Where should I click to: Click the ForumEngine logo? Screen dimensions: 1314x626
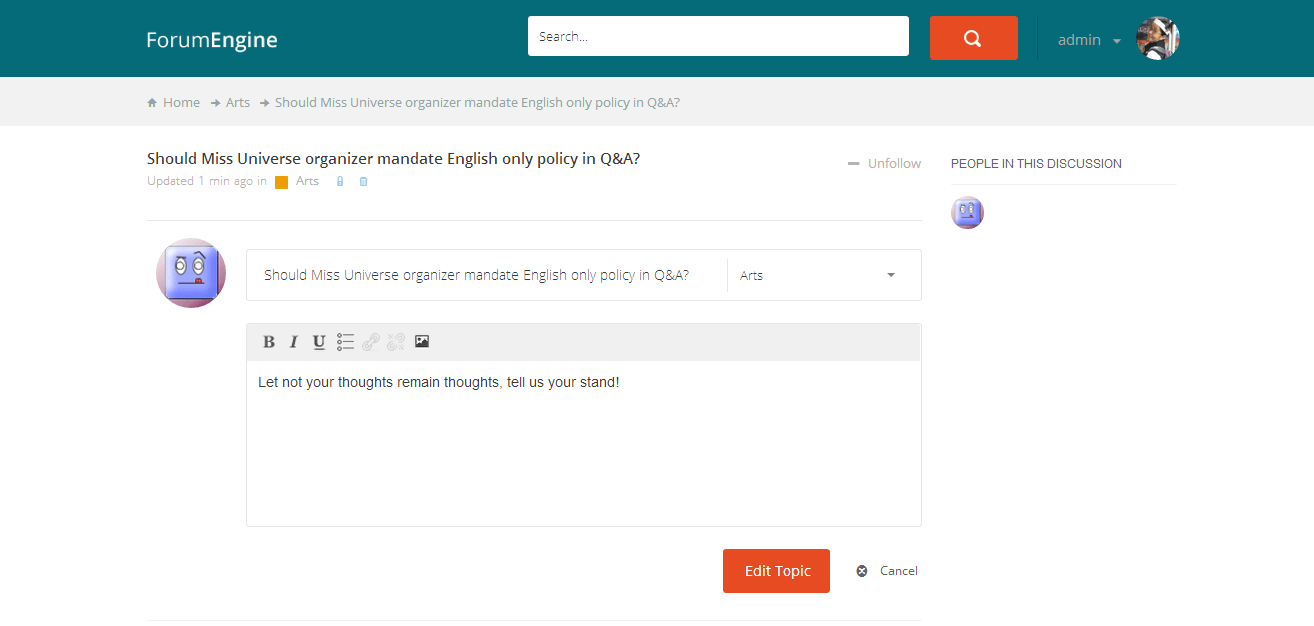pos(212,40)
